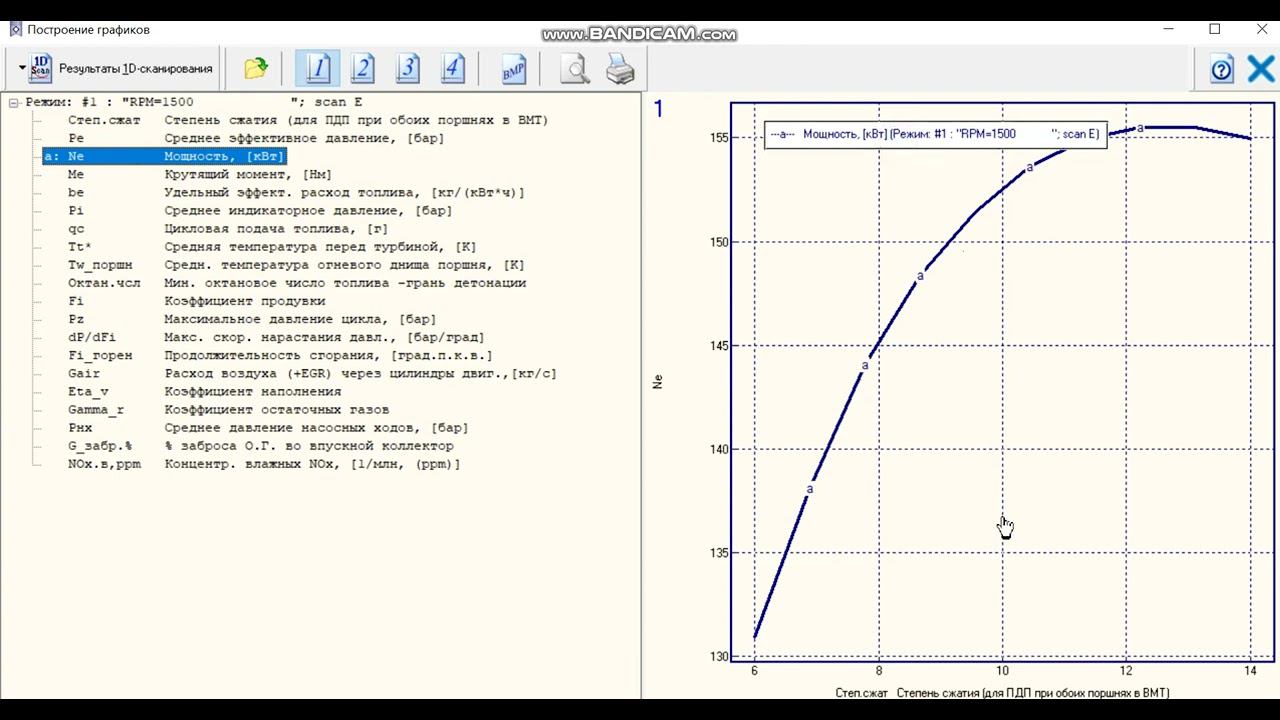Click the 1D Scan results icon

41,68
